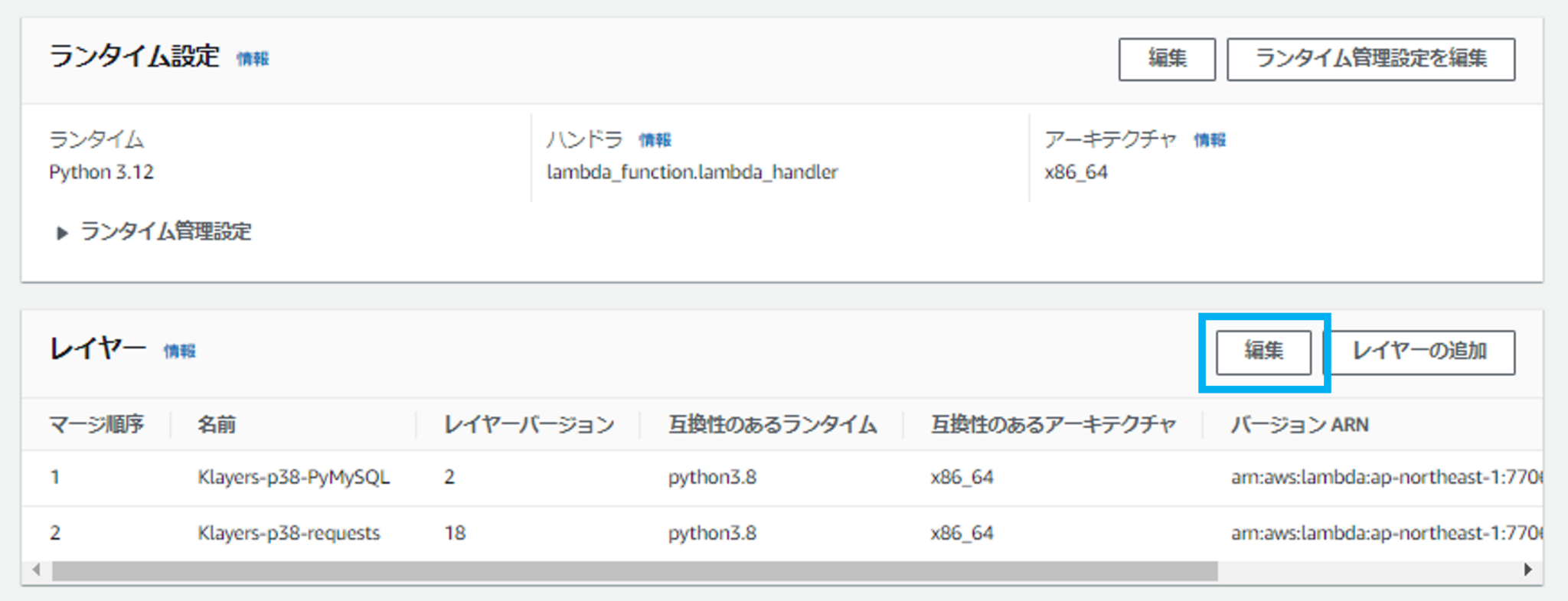The image size is (1568, 601).
Task: Select the Klayers-p38-PyMySQL layer row
Action: pyautogui.click(x=294, y=478)
